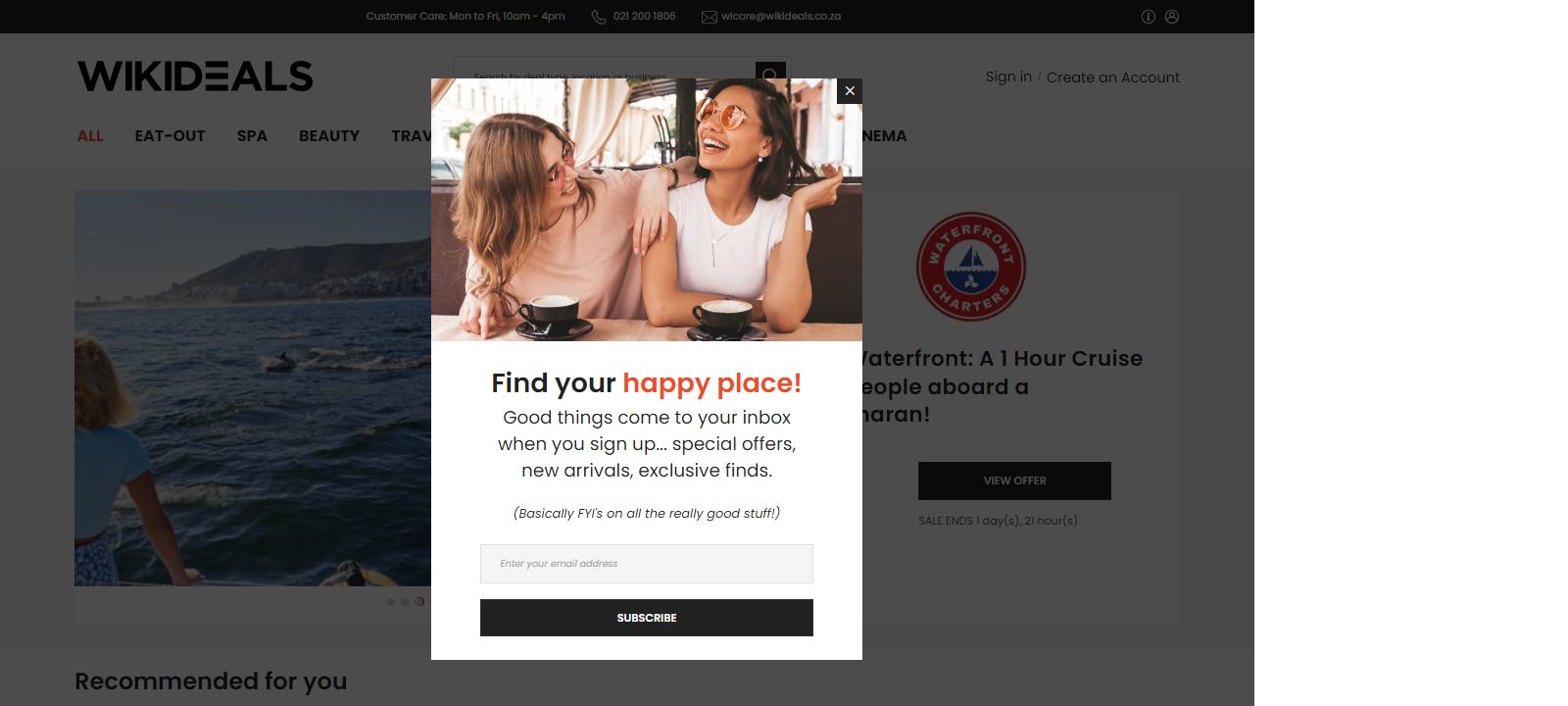Click the phone icon in top bar

tap(599, 17)
